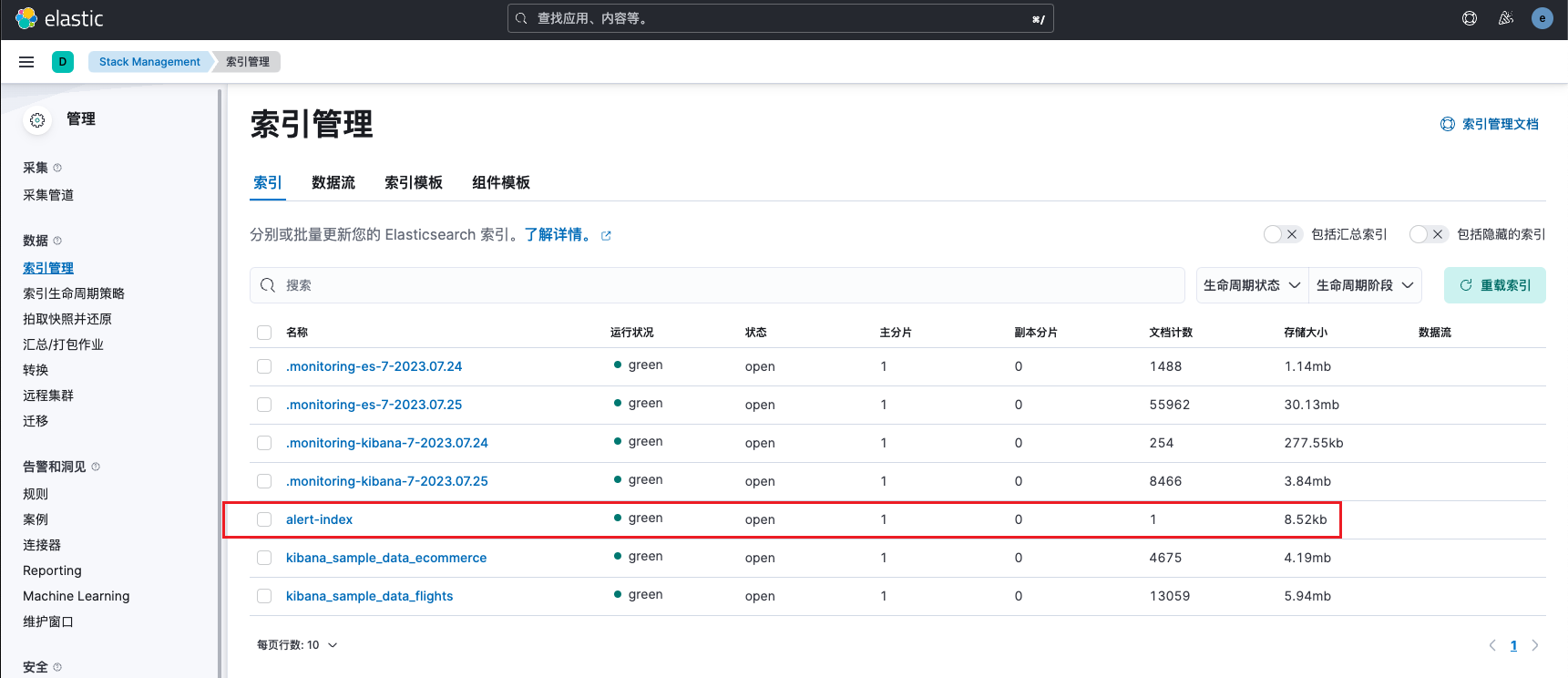Open the hamburger navigation menu
The image size is (1568, 678).
tap(26, 62)
